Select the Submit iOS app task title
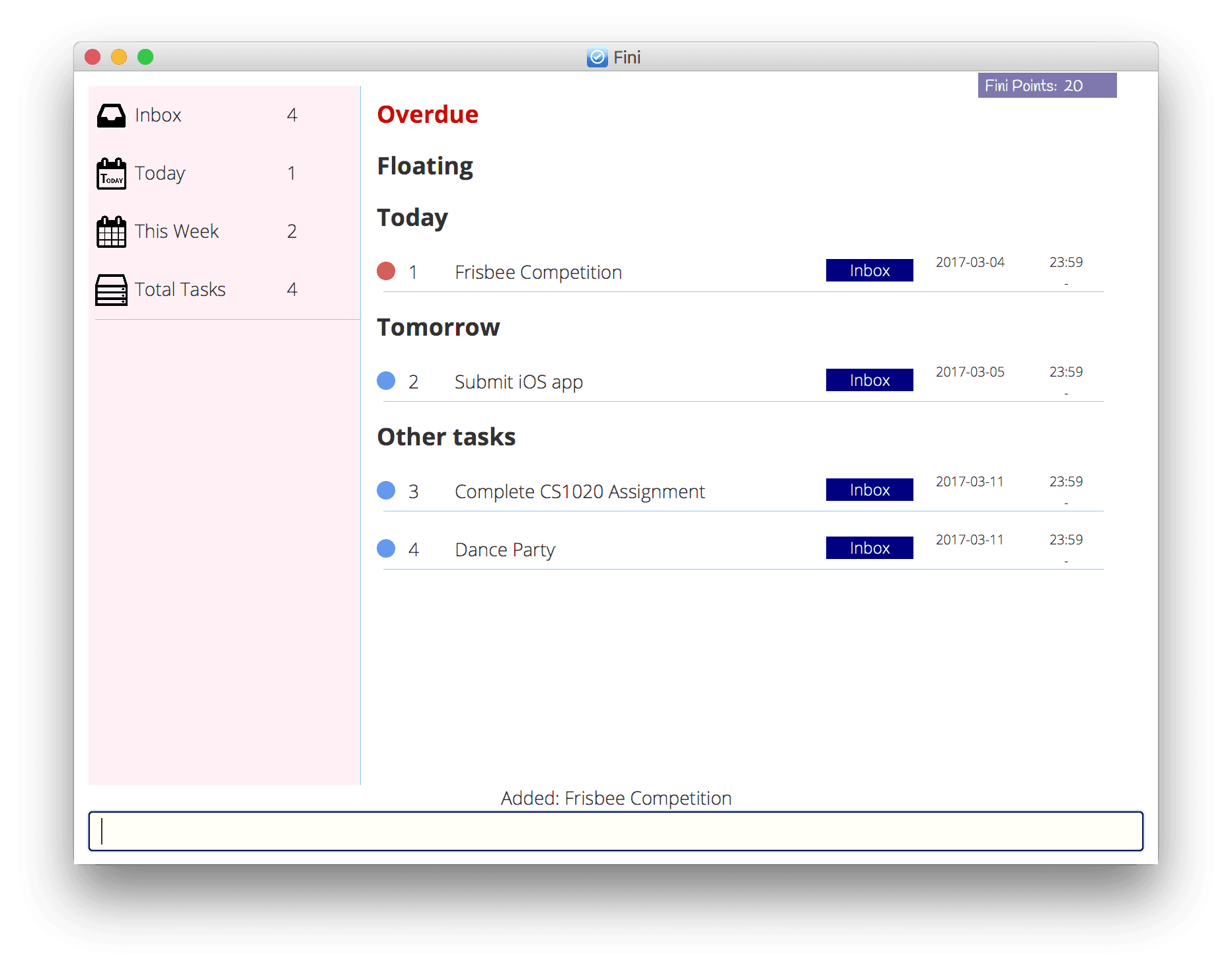Viewport: 1232px width, 970px height. 518,382
